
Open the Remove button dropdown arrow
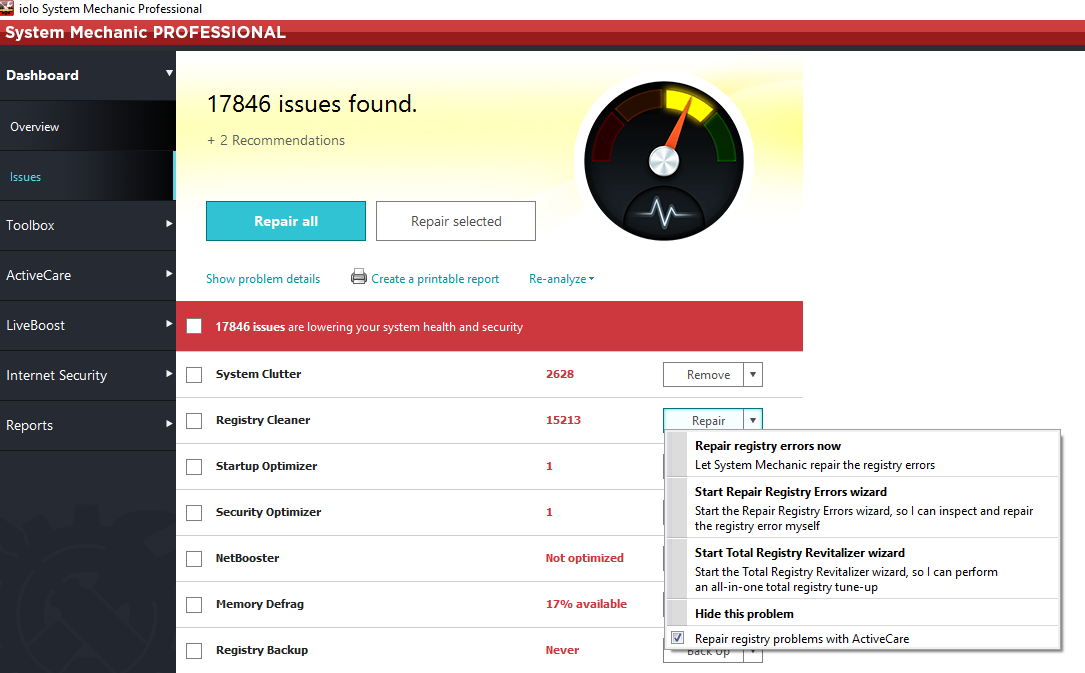[753, 375]
